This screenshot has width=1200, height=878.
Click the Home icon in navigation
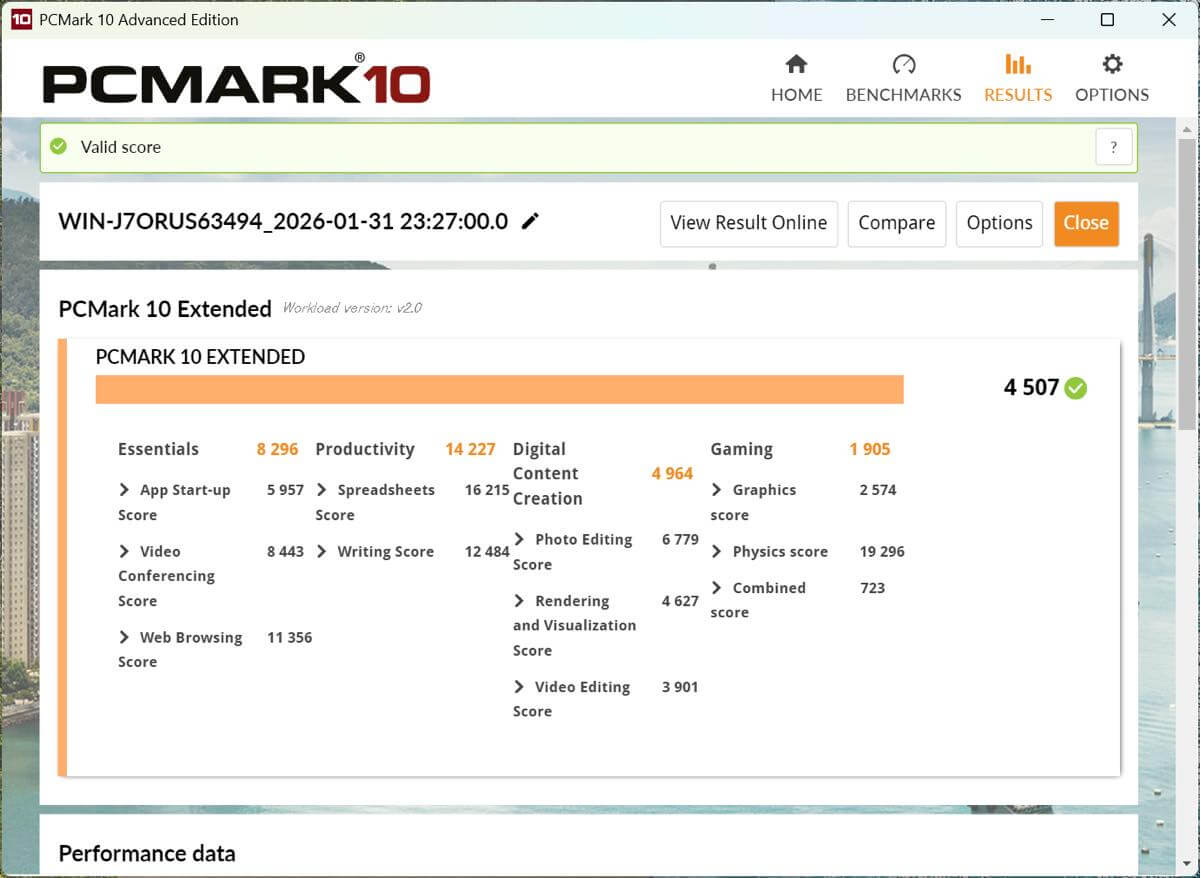796,65
